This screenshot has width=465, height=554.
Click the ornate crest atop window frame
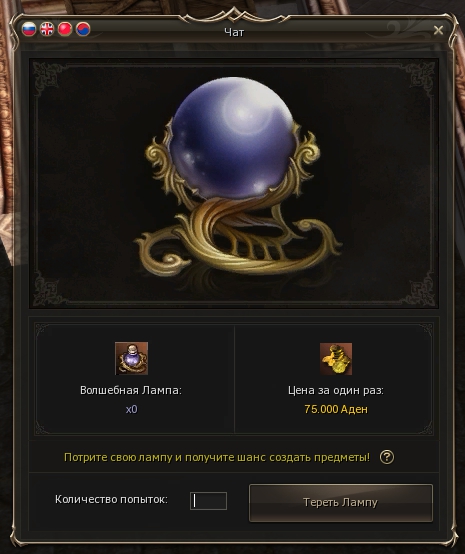point(234,15)
